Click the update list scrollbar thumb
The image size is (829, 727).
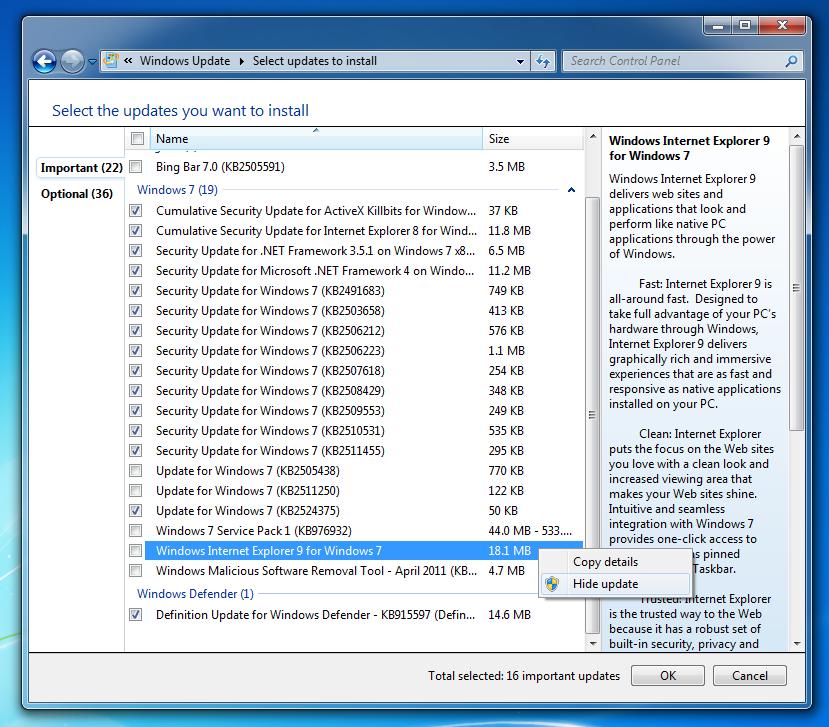pos(593,415)
